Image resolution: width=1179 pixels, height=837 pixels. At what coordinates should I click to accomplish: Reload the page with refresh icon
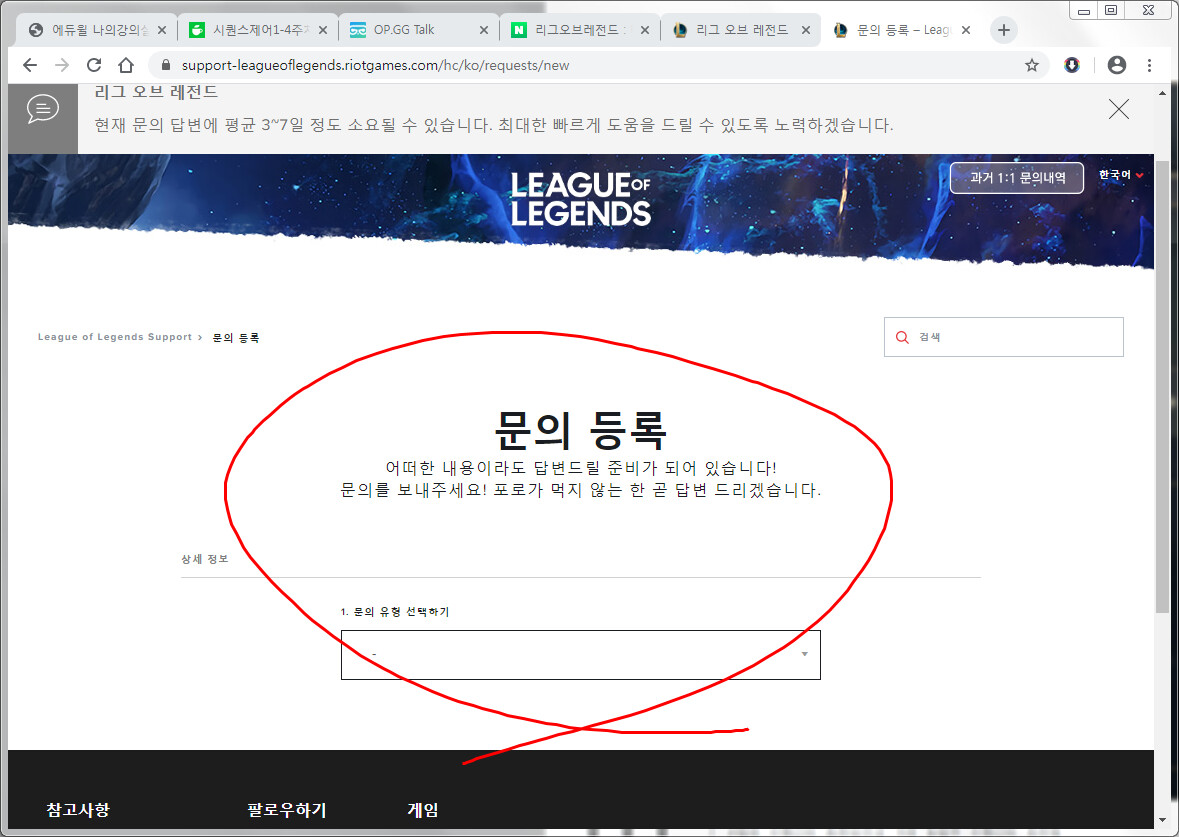[94, 65]
